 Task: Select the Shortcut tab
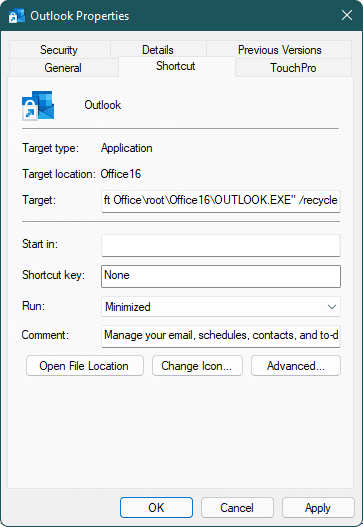[176, 66]
